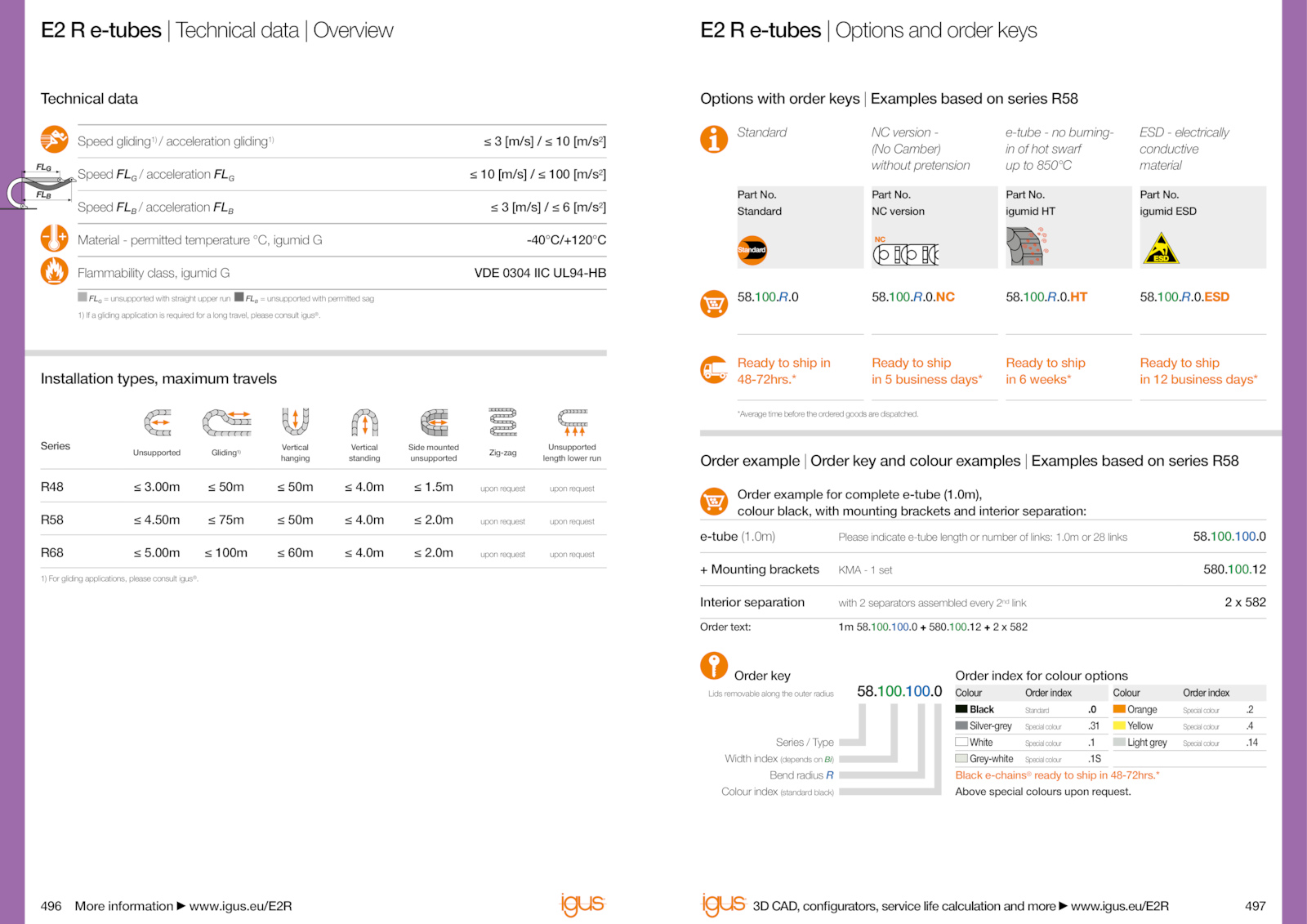Click the Unsupported length lower run icon

pos(573,422)
